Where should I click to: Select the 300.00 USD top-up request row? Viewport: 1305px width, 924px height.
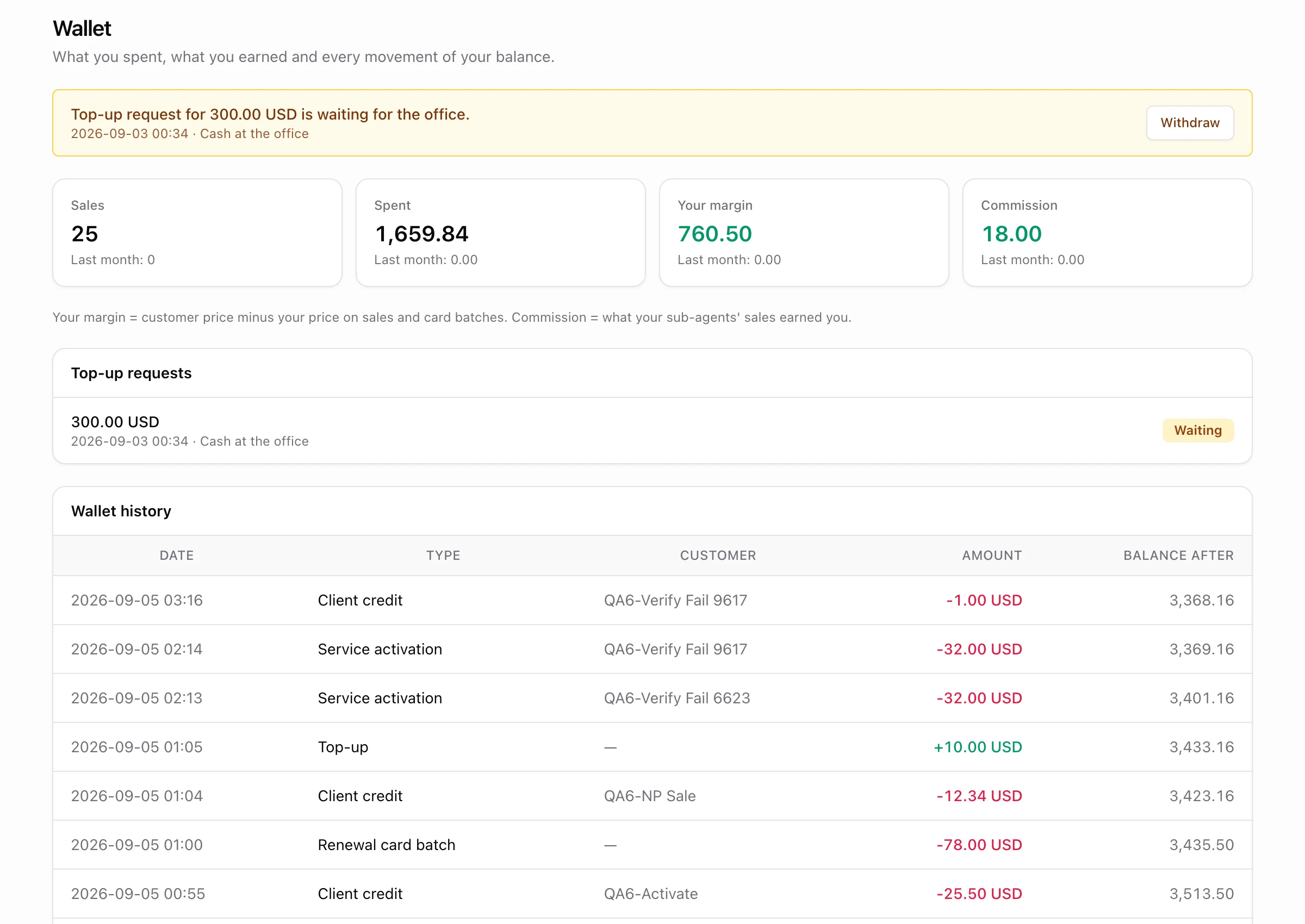click(652, 430)
